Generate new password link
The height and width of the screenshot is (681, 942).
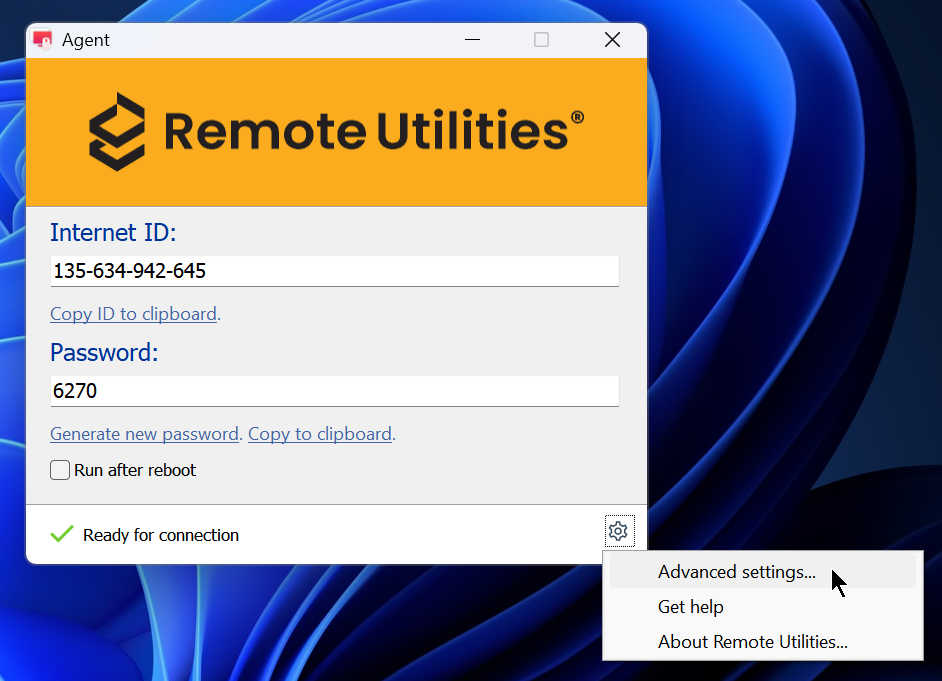[x=144, y=434]
